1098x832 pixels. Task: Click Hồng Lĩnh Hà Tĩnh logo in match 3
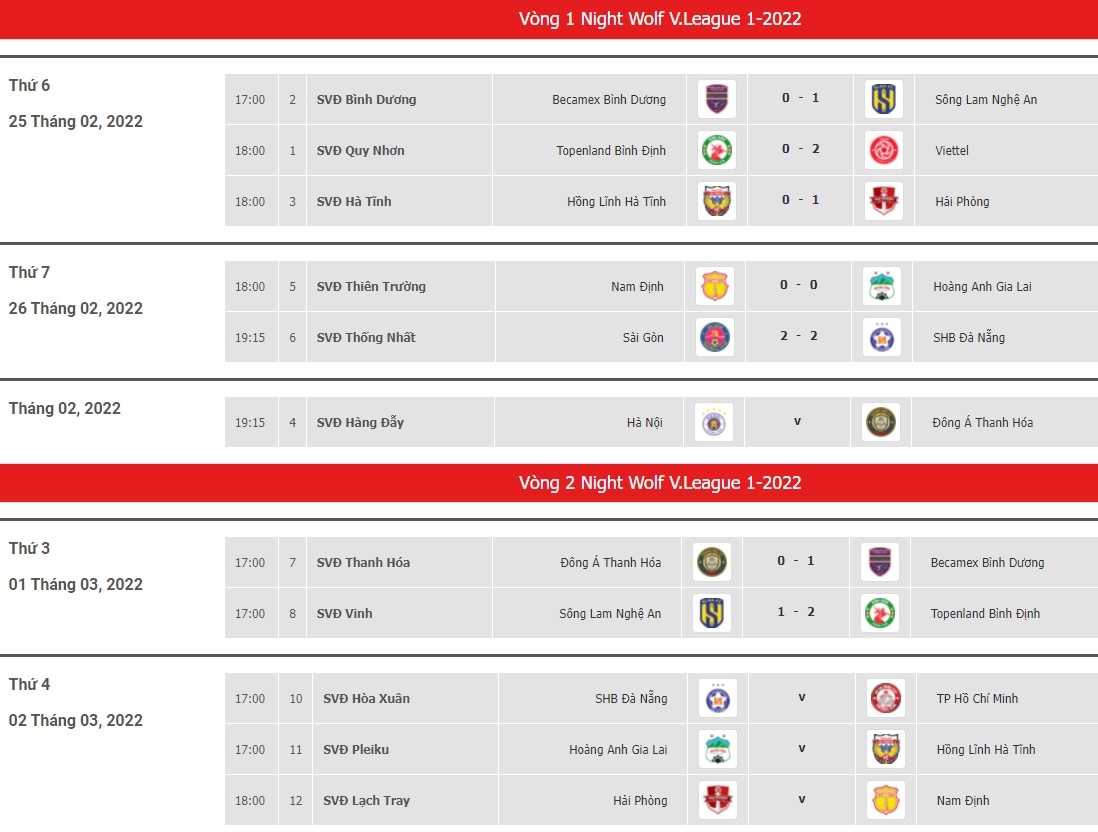(x=716, y=201)
